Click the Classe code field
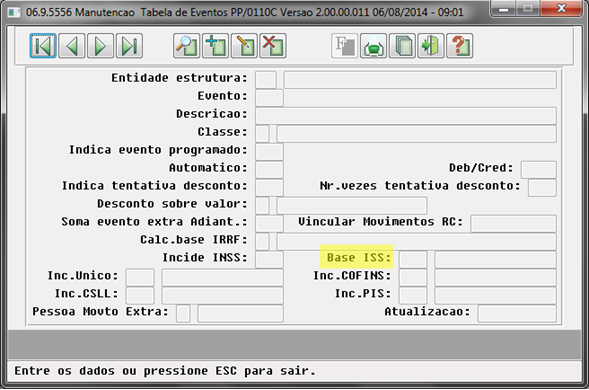This screenshot has height=390, width=589. coord(262,134)
